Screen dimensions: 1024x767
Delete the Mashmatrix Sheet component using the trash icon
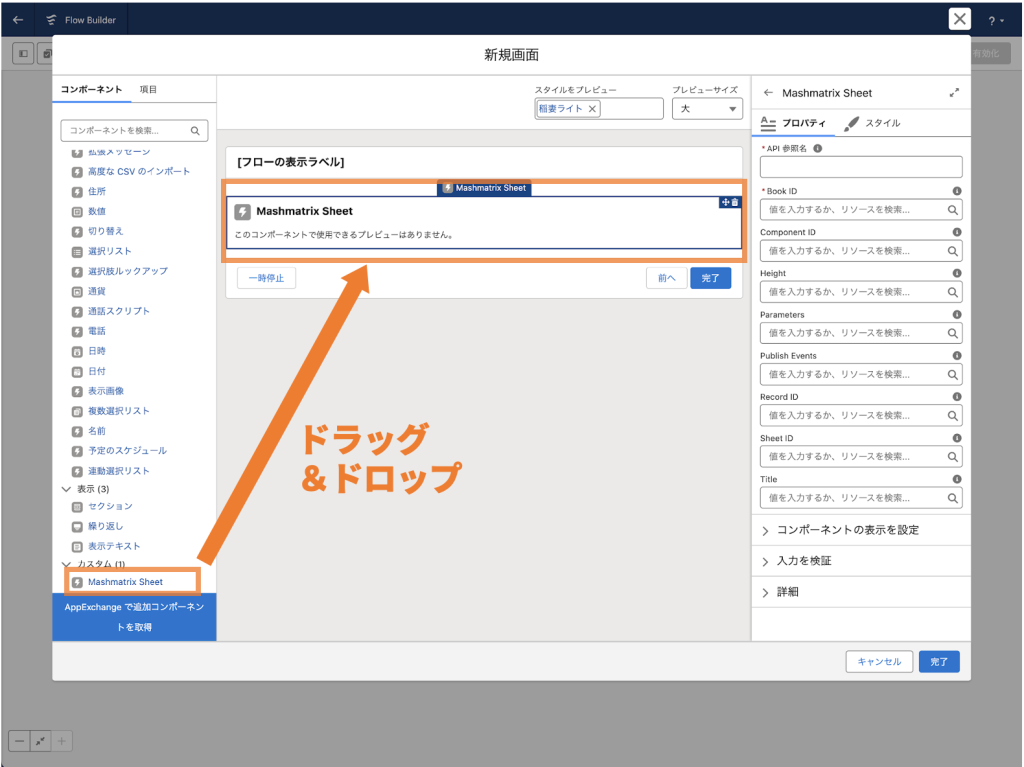point(735,203)
